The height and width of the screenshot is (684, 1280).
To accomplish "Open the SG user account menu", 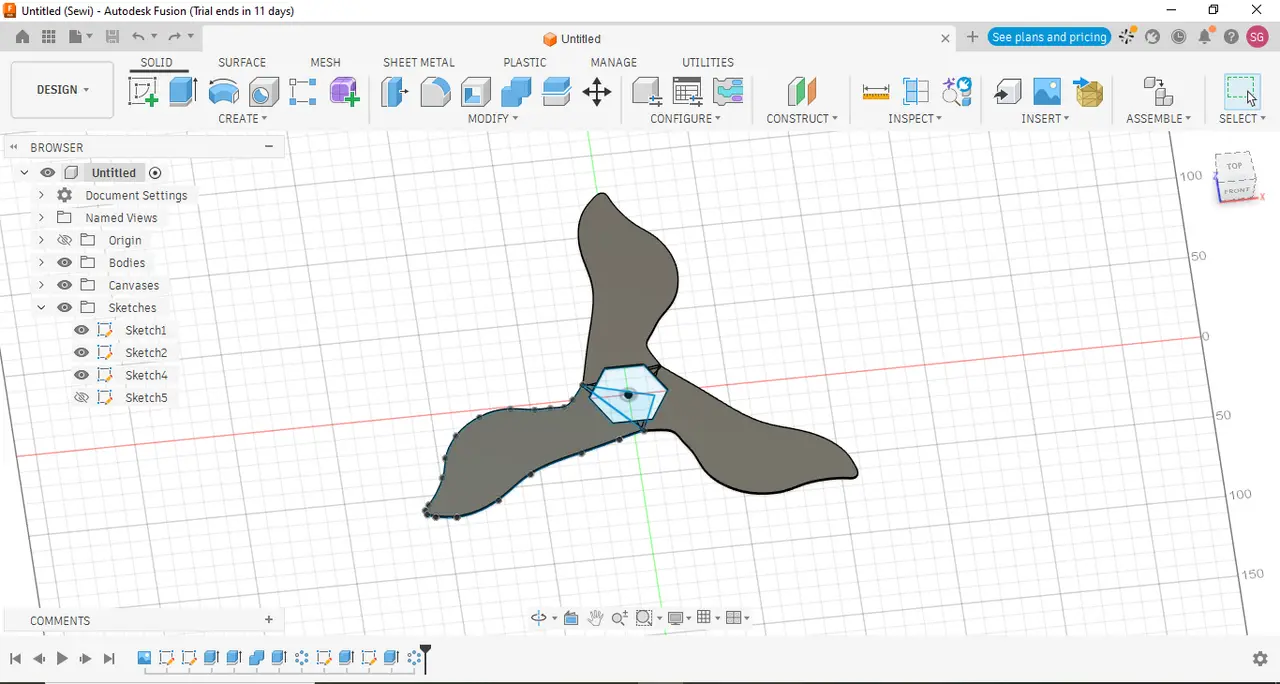I will 1257,37.
